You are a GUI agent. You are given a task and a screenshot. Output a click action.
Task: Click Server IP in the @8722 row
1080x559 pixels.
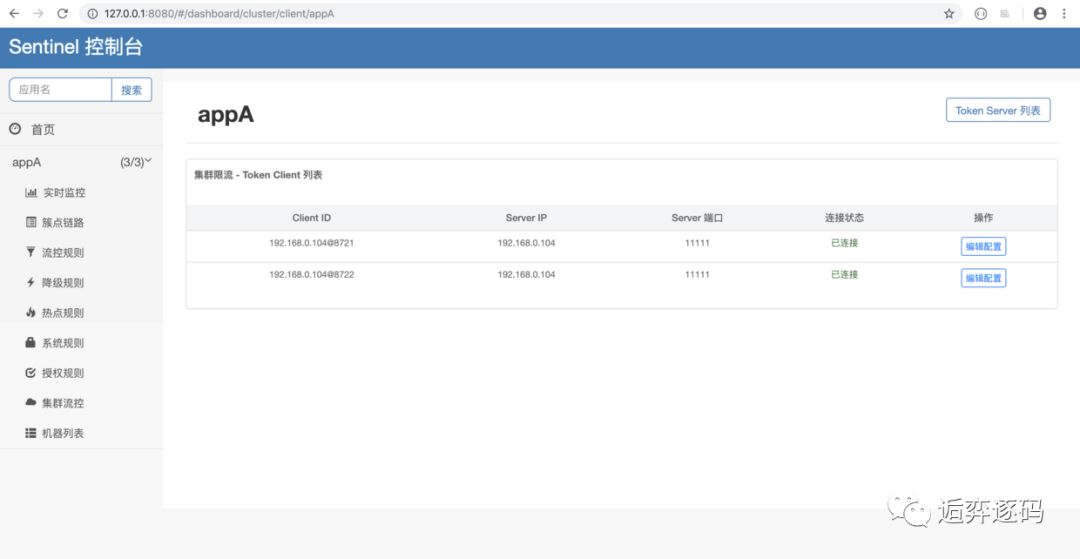(x=526, y=274)
